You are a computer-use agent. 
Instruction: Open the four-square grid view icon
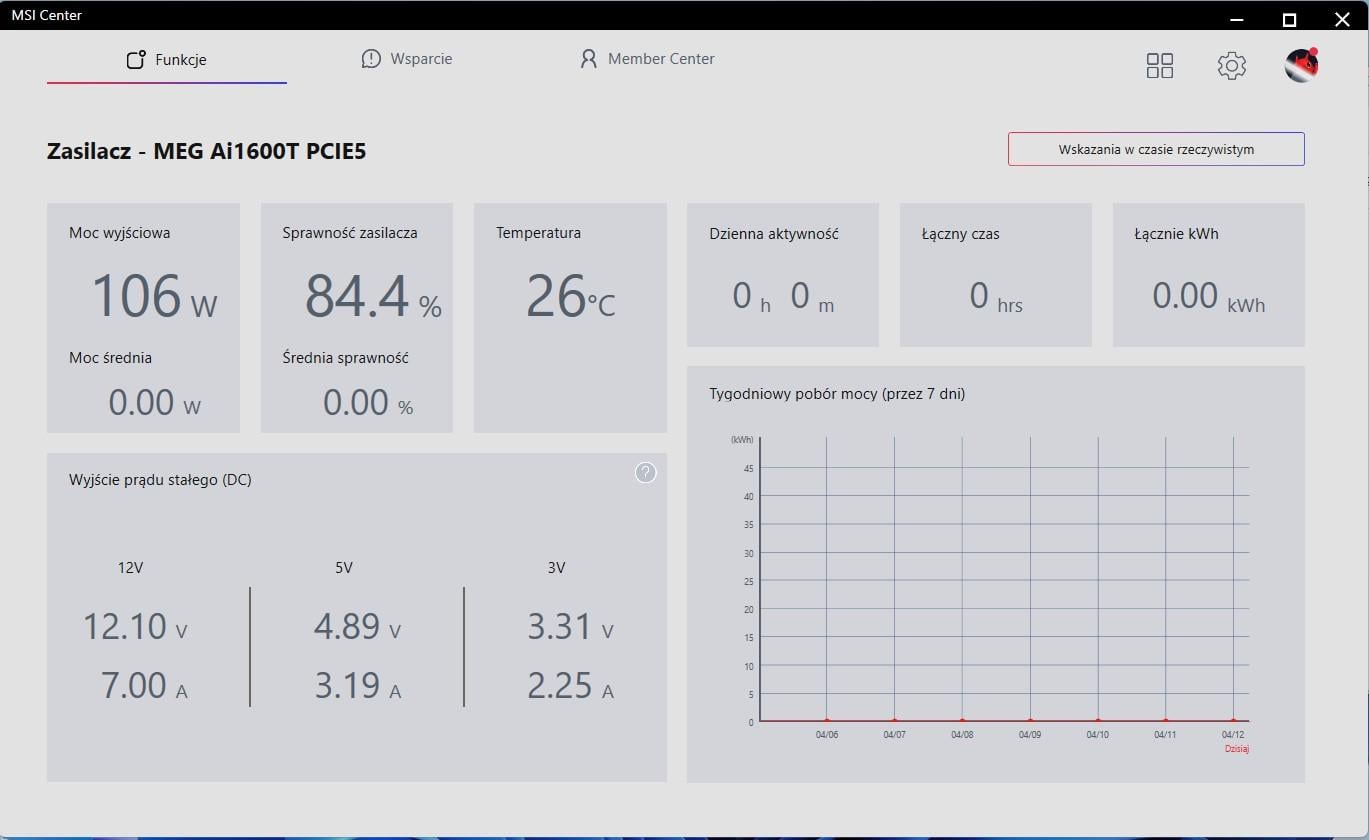pos(1160,66)
